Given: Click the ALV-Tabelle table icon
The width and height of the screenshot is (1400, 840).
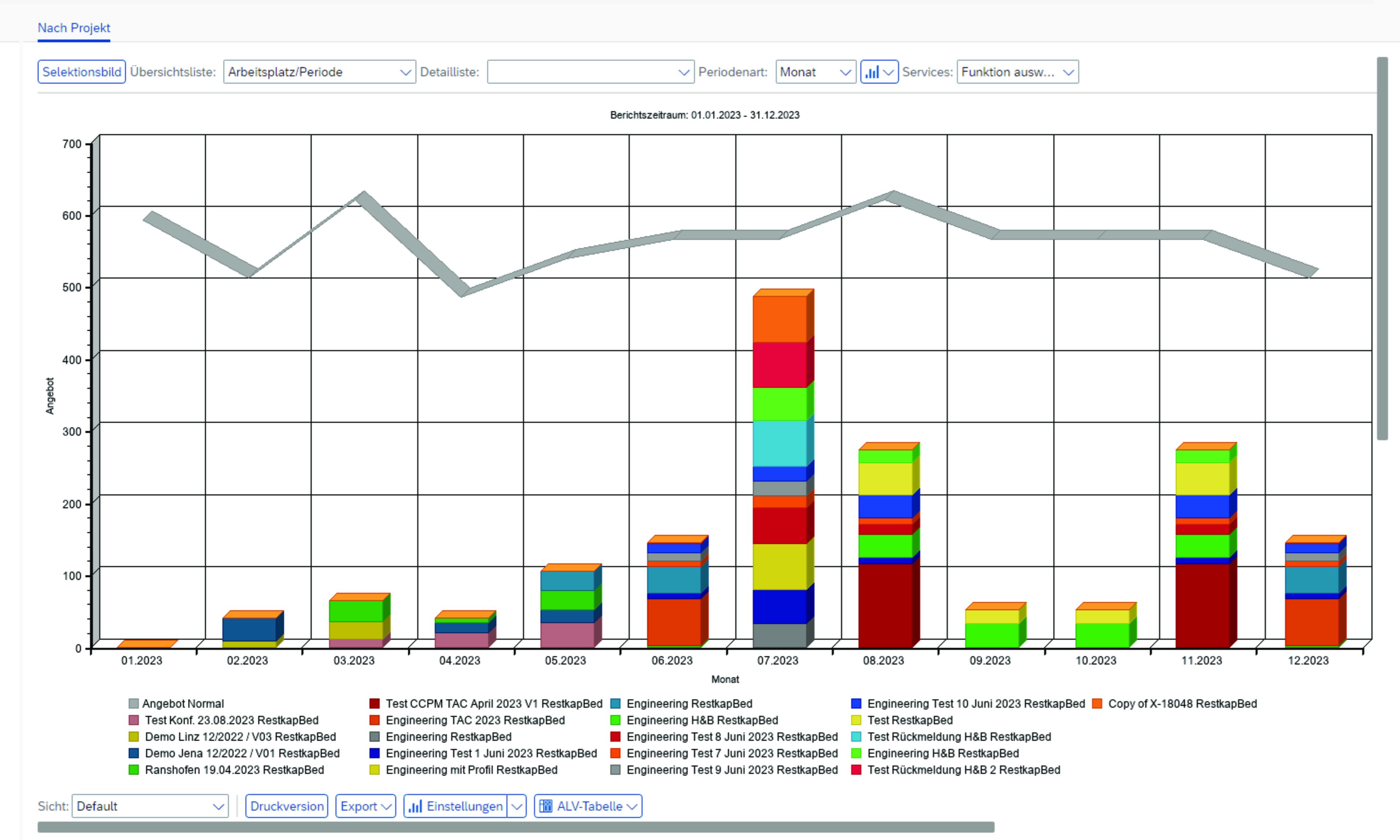Looking at the screenshot, I should (x=546, y=806).
